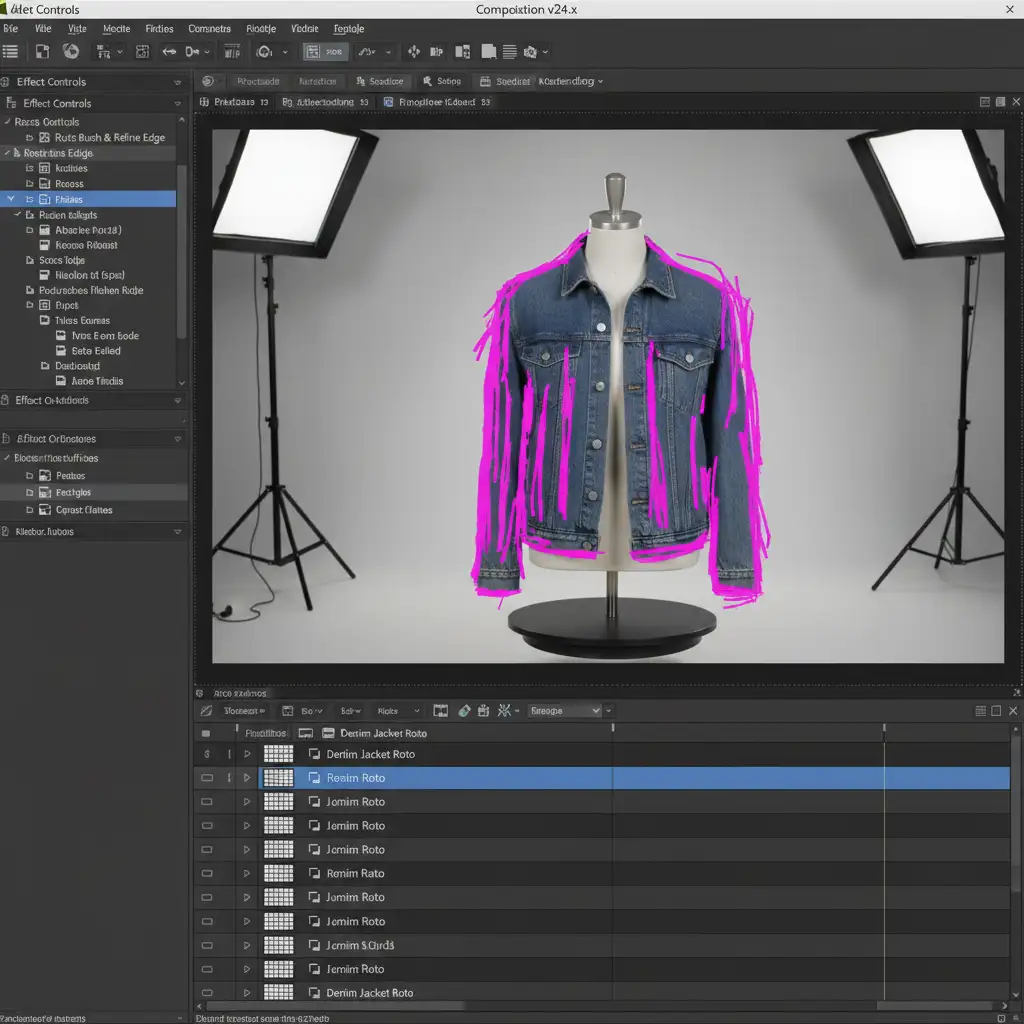The width and height of the screenshot is (1024, 1024).
Task: Open the last menu on the menu bar
Action: 349,29
